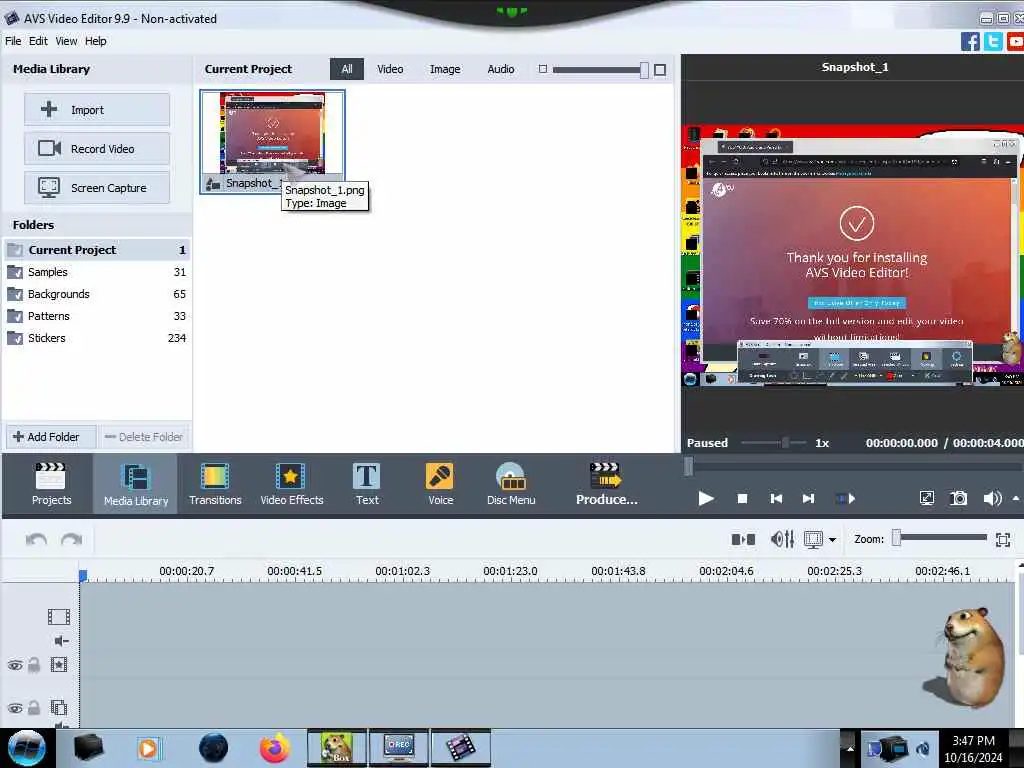The height and width of the screenshot is (768, 1024).
Task: Launch Produce to export the video
Action: [606, 484]
